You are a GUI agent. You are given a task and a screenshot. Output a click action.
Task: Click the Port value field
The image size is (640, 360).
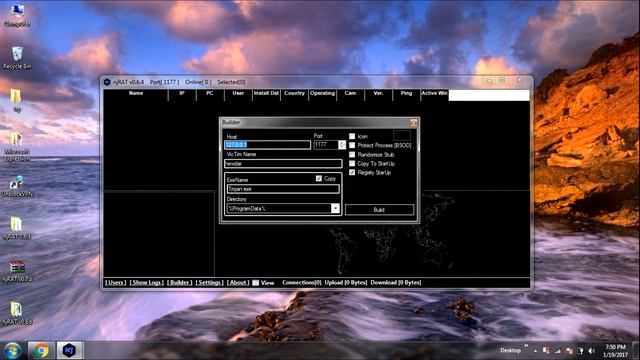[326, 145]
